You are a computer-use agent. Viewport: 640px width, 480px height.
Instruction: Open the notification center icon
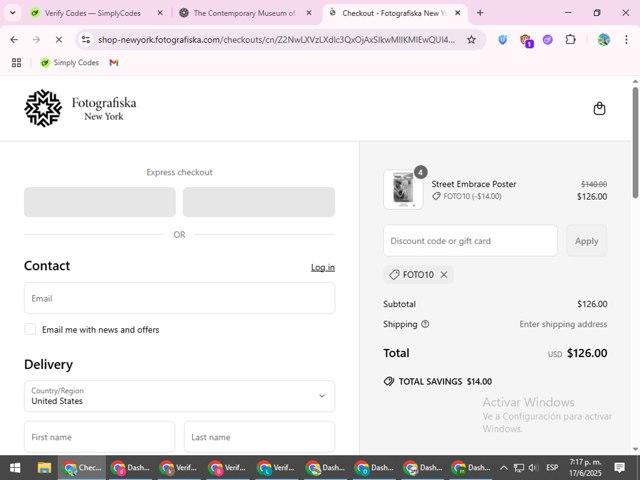point(620,468)
